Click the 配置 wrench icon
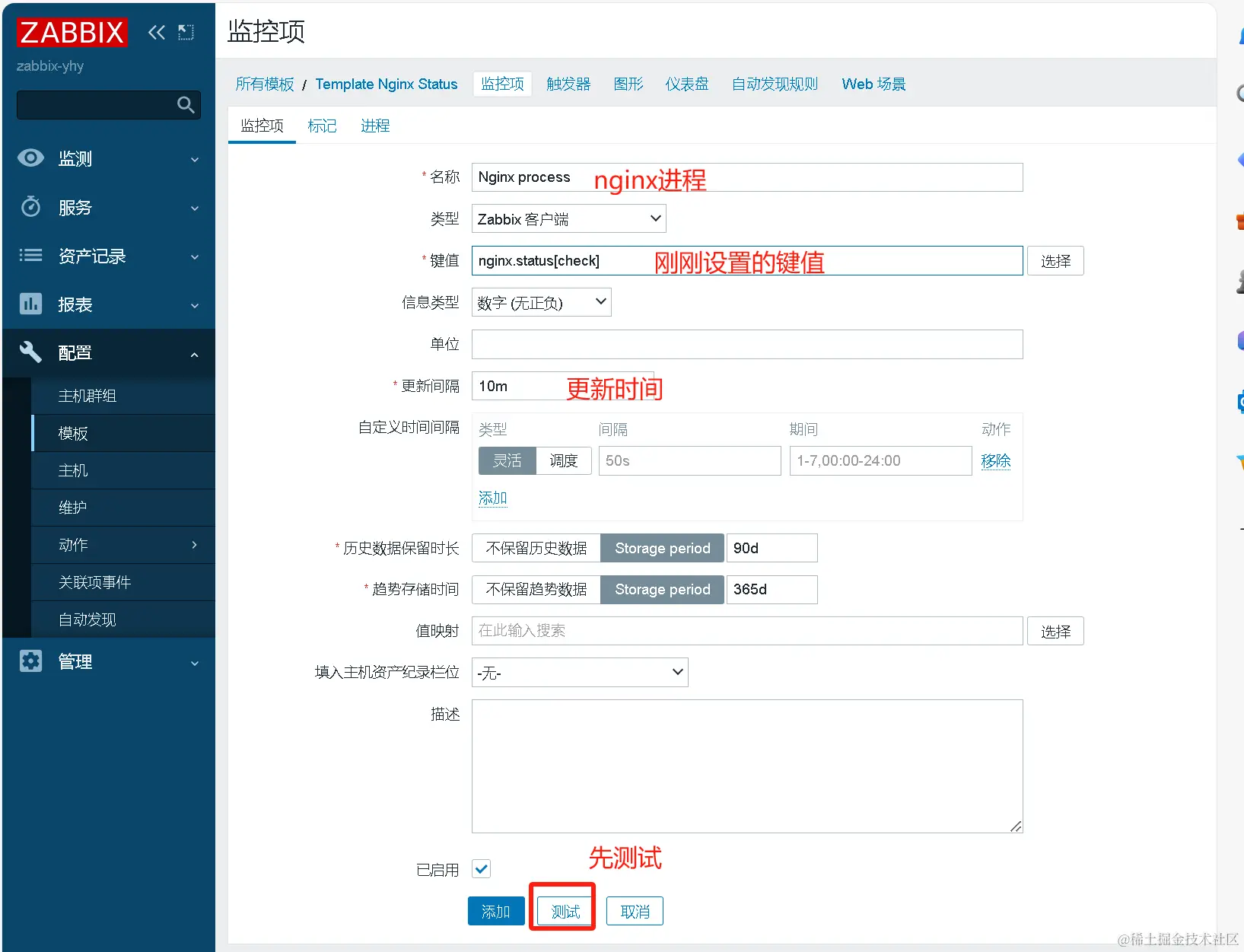This screenshot has height=952, width=1244. [30, 352]
